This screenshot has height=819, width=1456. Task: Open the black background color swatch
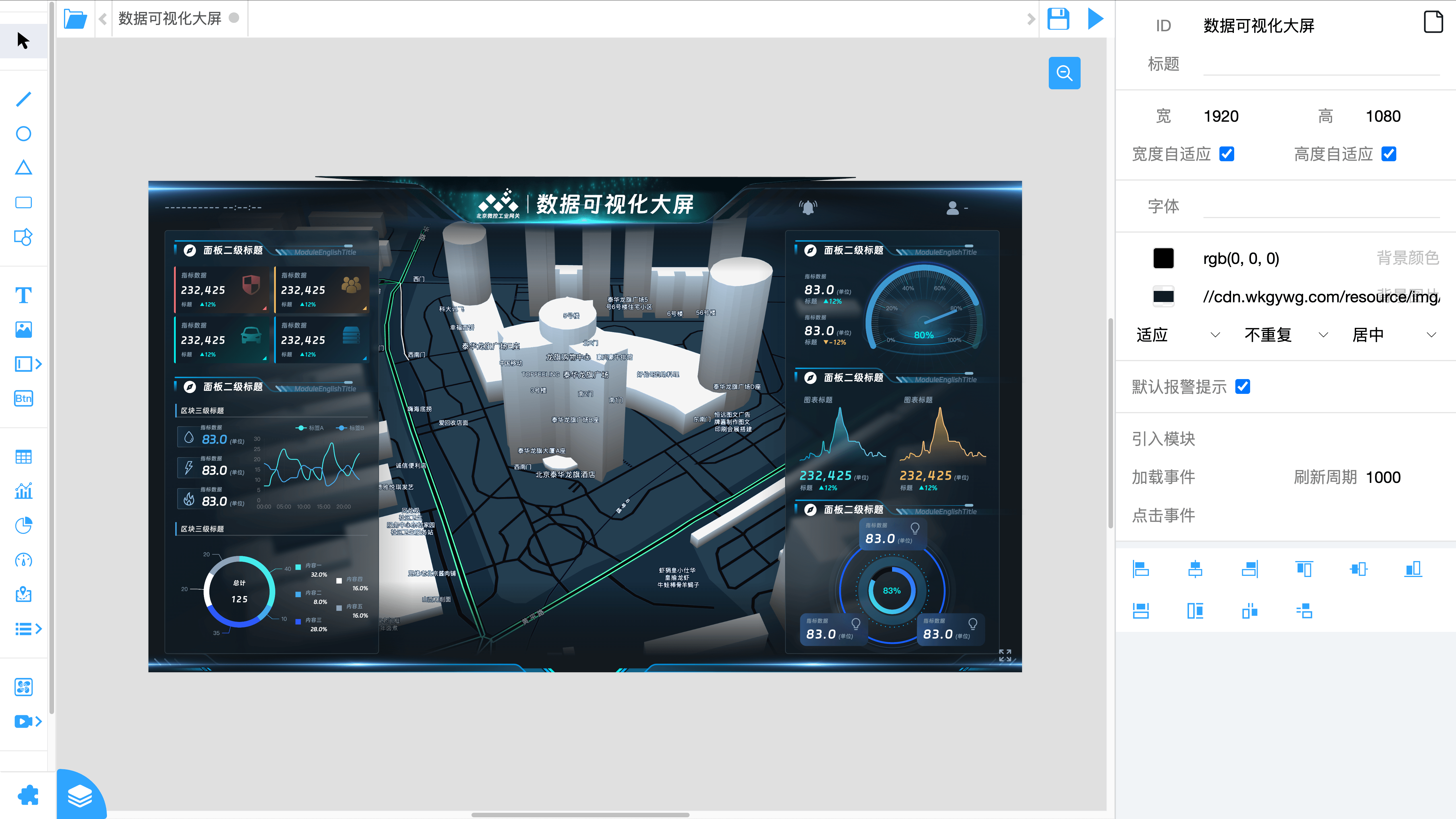(x=1163, y=258)
